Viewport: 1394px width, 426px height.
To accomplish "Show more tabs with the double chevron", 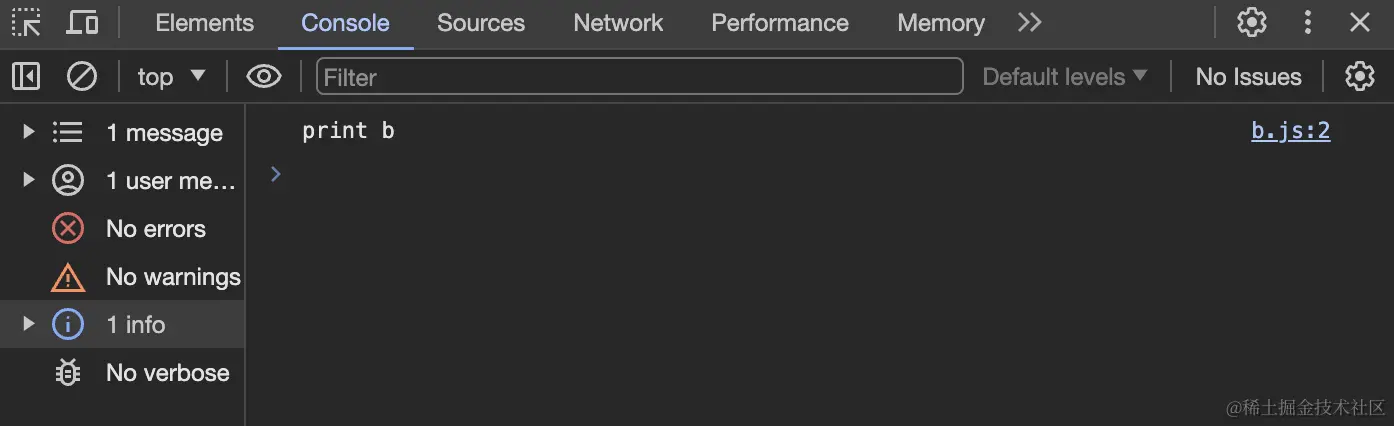I will (x=1029, y=22).
